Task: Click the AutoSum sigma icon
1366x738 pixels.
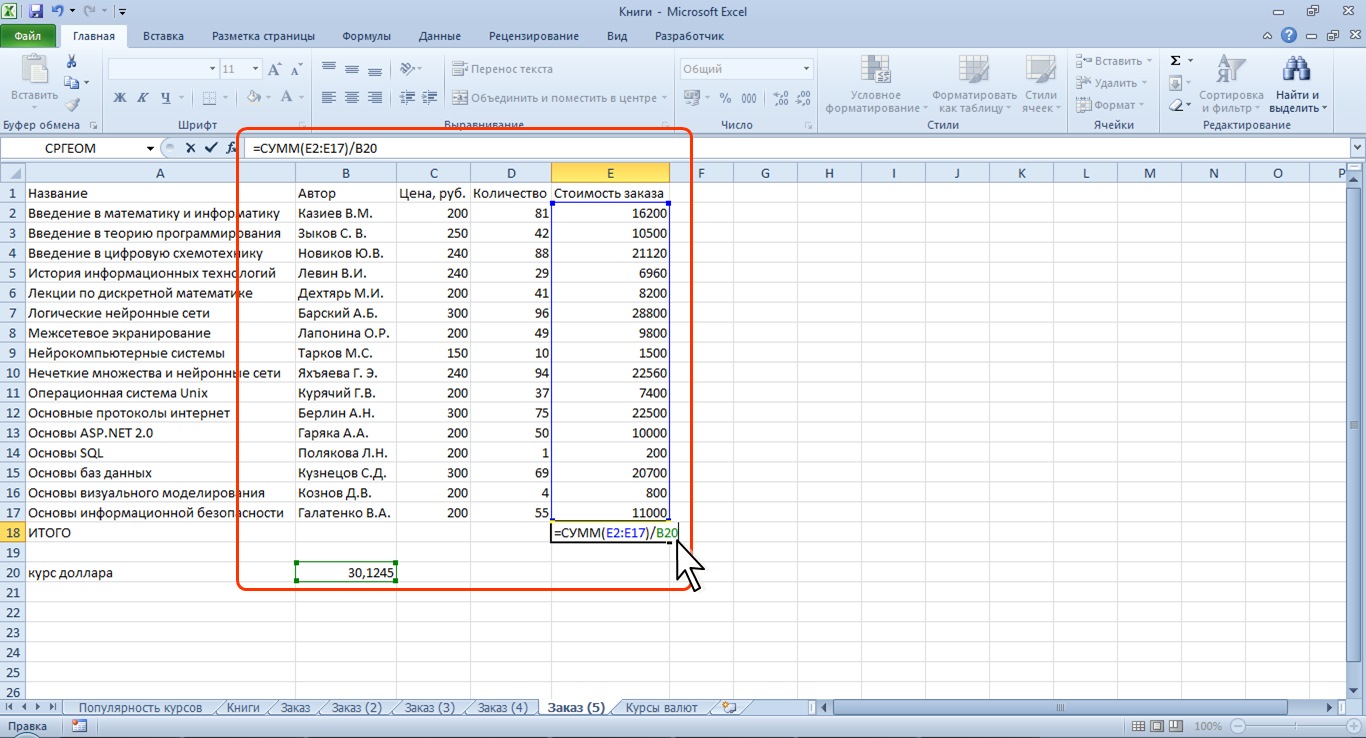Action: [x=1176, y=62]
